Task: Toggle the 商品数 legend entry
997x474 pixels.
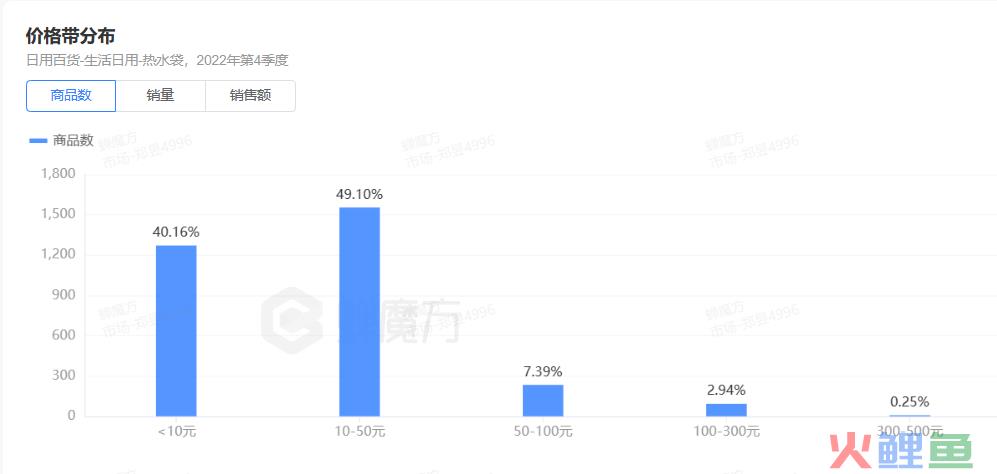Action: pyautogui.click(x=62, y=141)
